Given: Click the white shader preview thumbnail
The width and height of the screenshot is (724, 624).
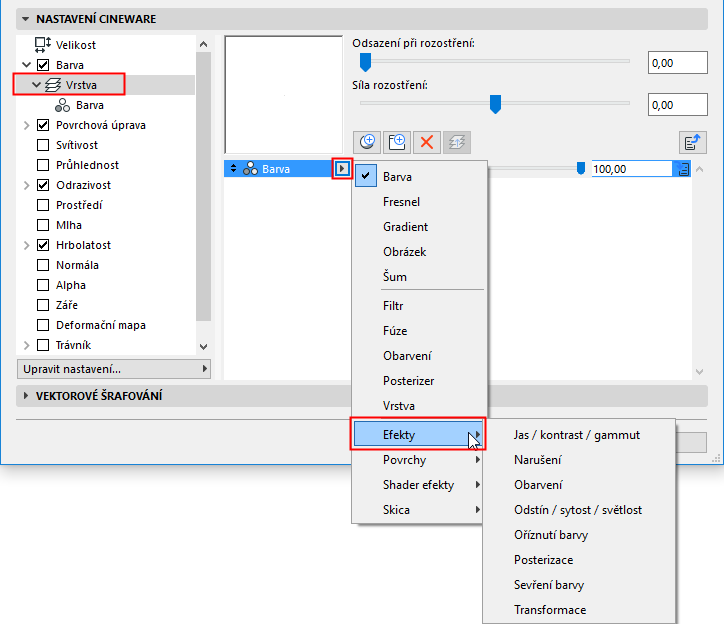Looking at the screenshot, I should pos(284,95).
